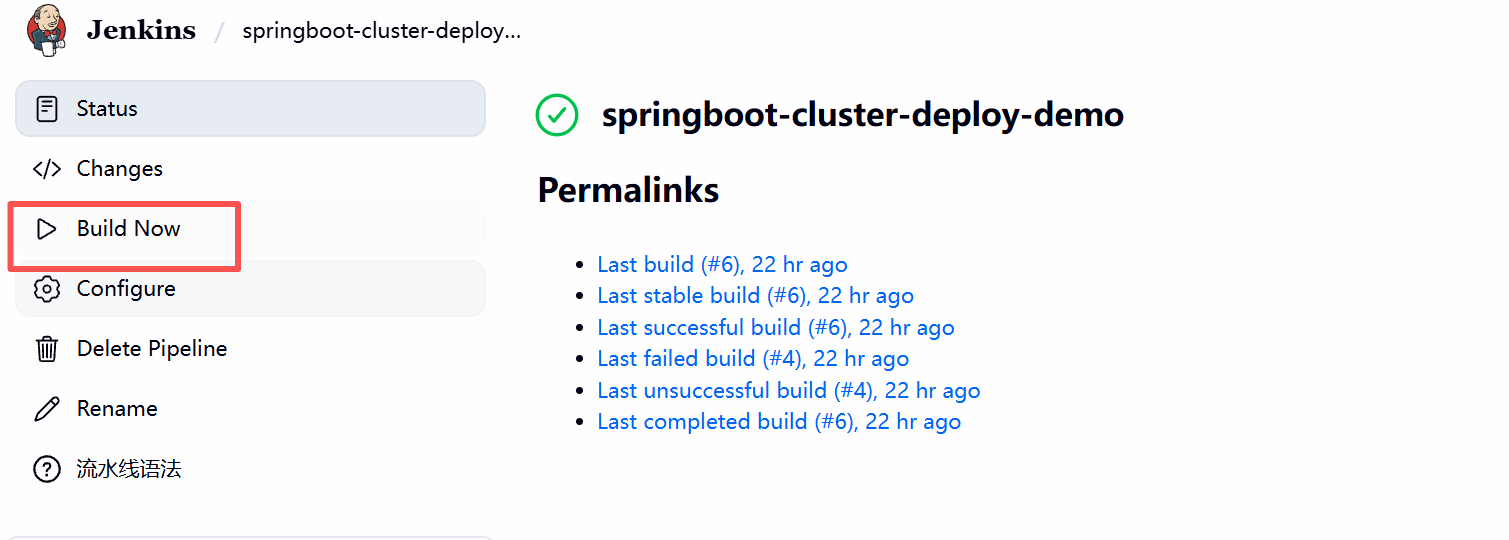Go to Jenkins home via breadcrumb text
The height and width of the screenshot is (540, 1509).
point(141,30)
